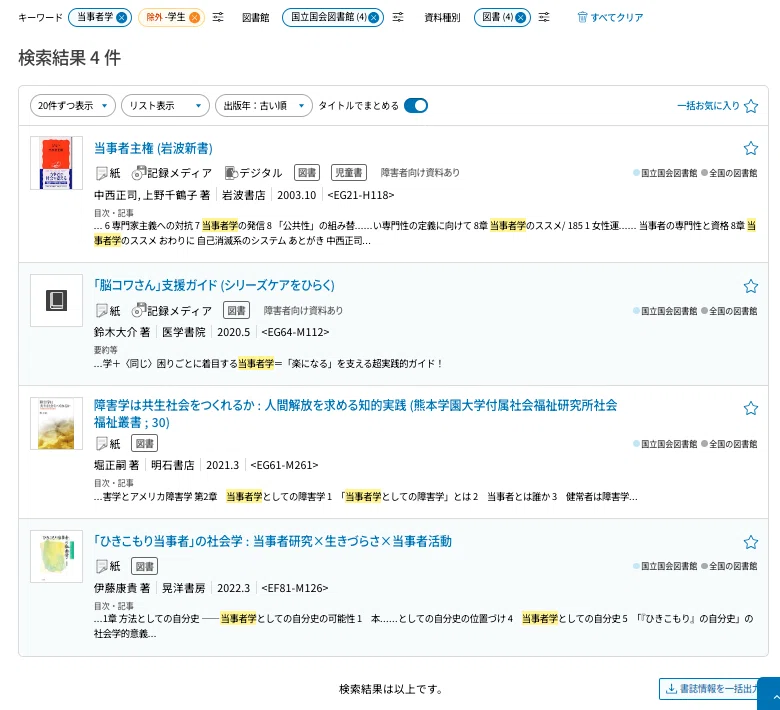Open the 出版年：古い順 sort dropdown
780x710 pixels.
click(x=264, y=105)
